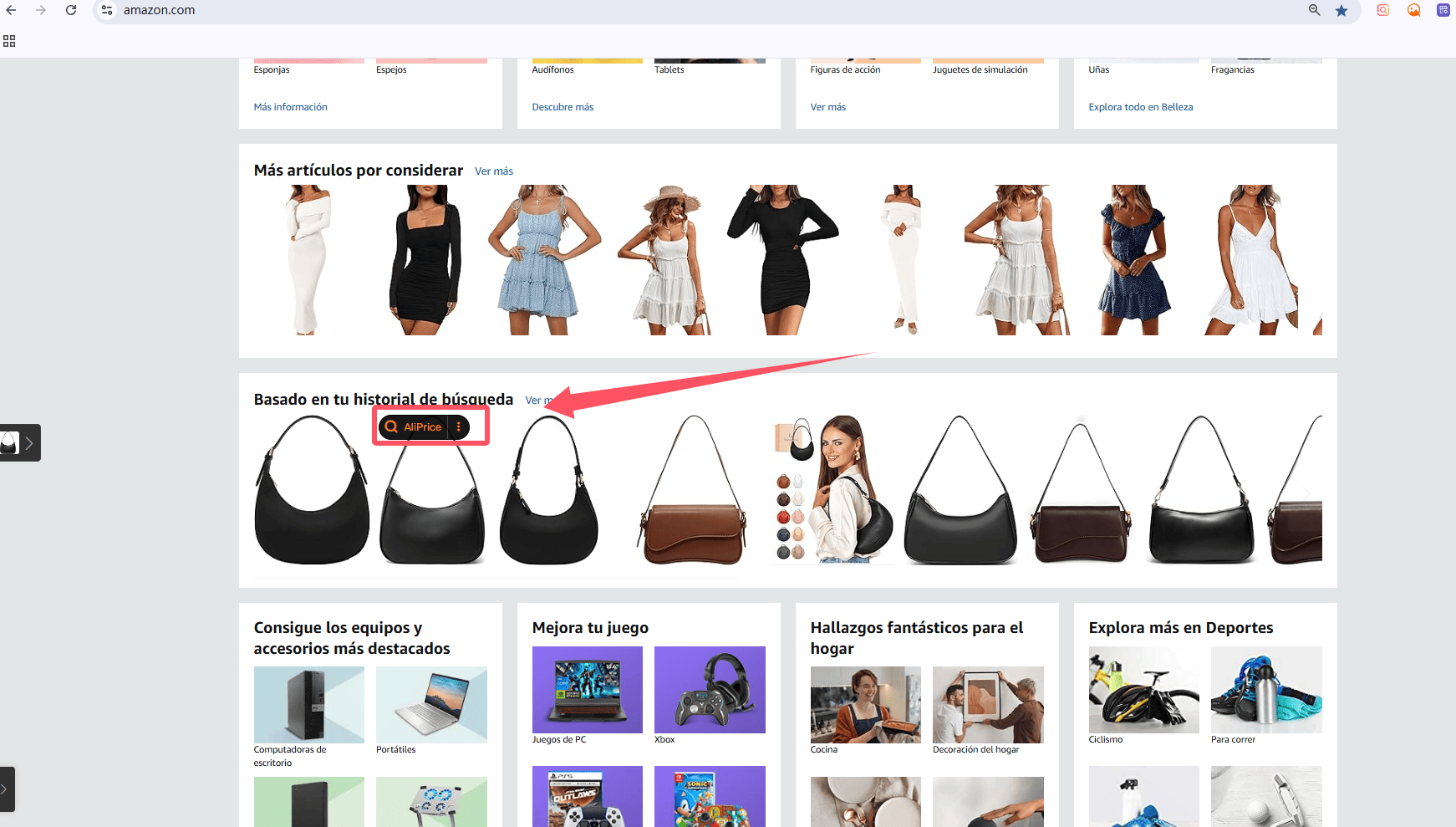This screenshot has height=827, width=1456.
Task: Open the Ciclismo helmet tile image
Action: click(x=1144, y=690)
